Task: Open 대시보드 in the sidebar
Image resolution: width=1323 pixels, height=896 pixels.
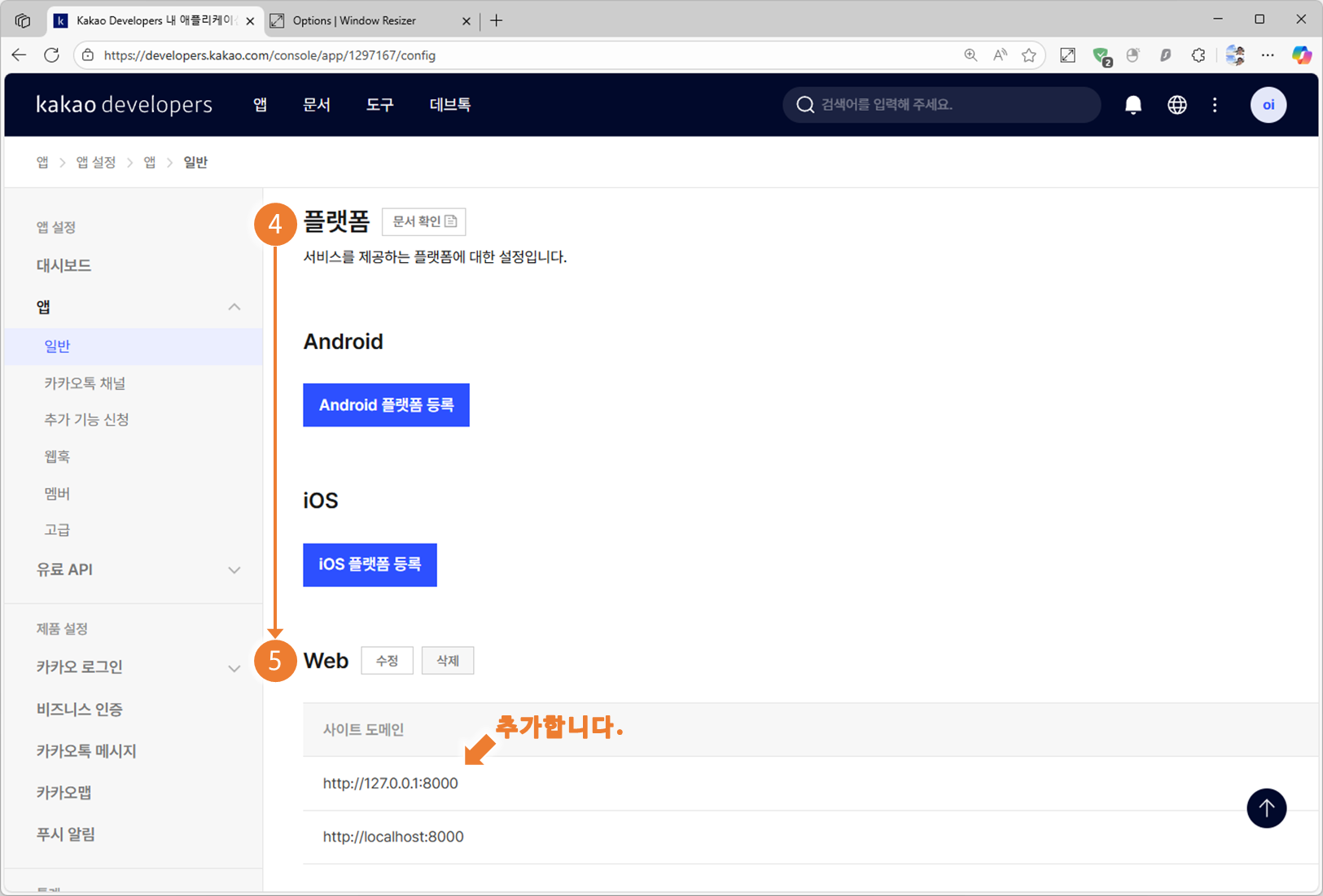Action: (x=64, y=265)
